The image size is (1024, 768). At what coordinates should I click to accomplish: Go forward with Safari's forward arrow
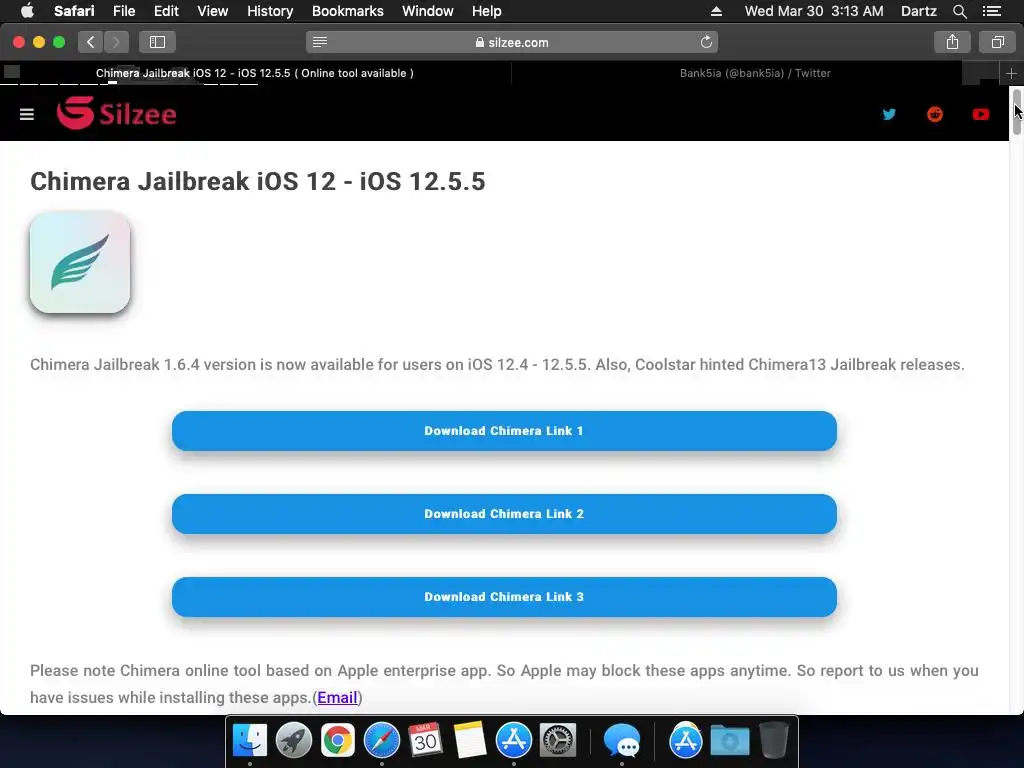(x=116, y=42)
